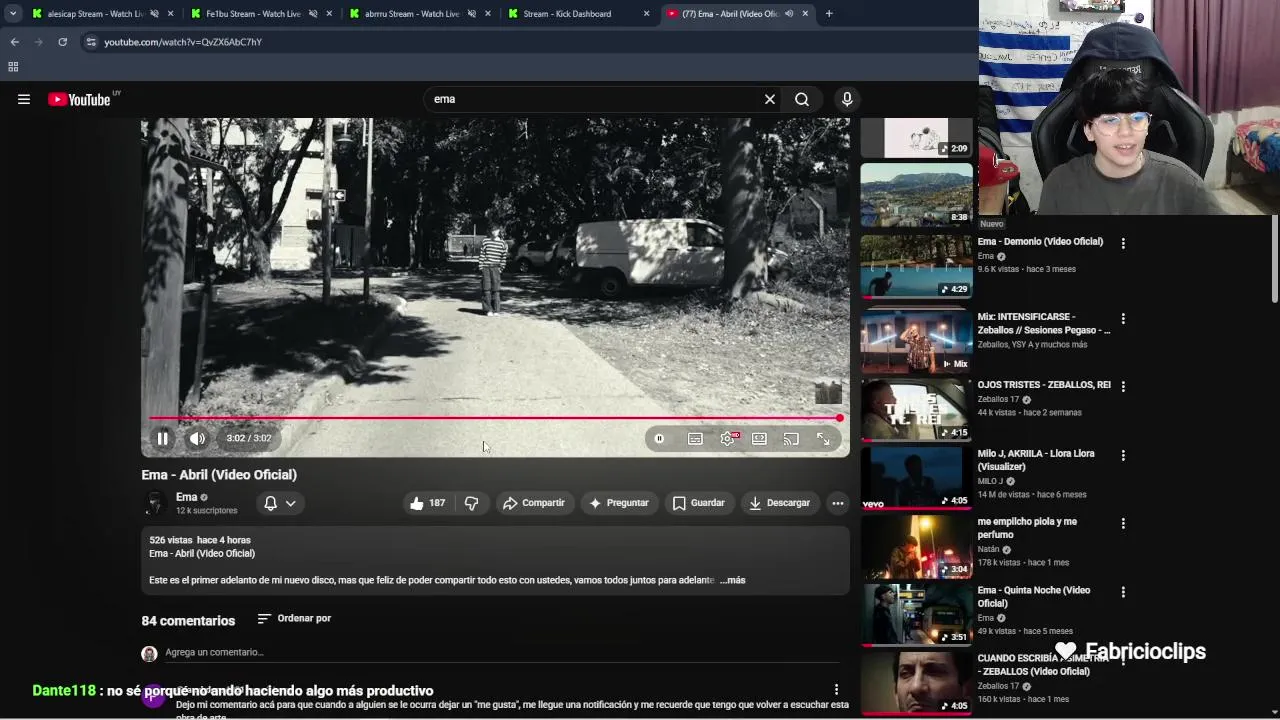Image resolution: width=1280 pixels, height=720 pixels.
Task: Mute the Ema YouTube tab speaker icon
Action: (789, 14)
